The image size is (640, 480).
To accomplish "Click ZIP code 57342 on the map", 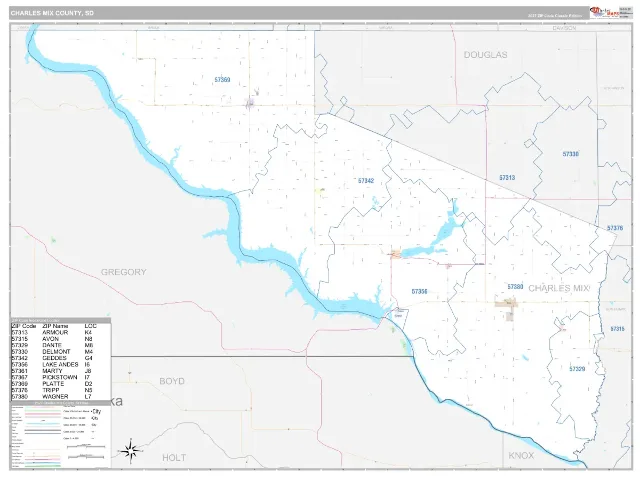I will (x=366, y=180).
